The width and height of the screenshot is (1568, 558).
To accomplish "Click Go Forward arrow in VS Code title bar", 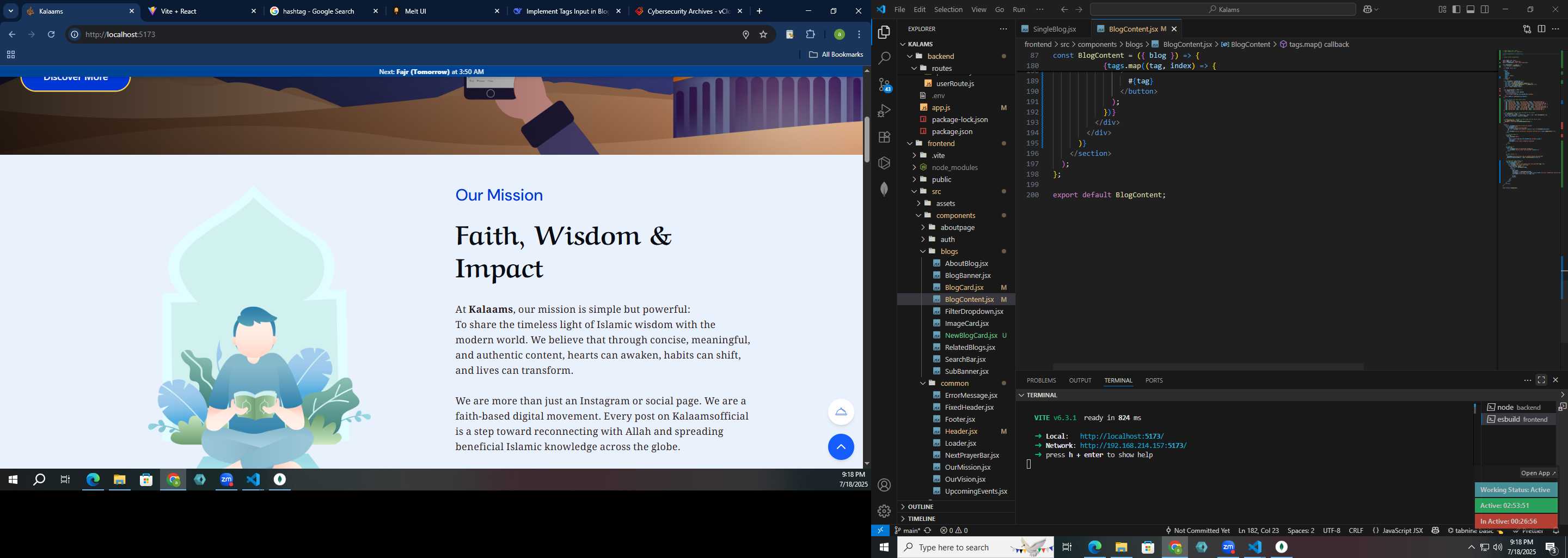I will [1079, 10].
